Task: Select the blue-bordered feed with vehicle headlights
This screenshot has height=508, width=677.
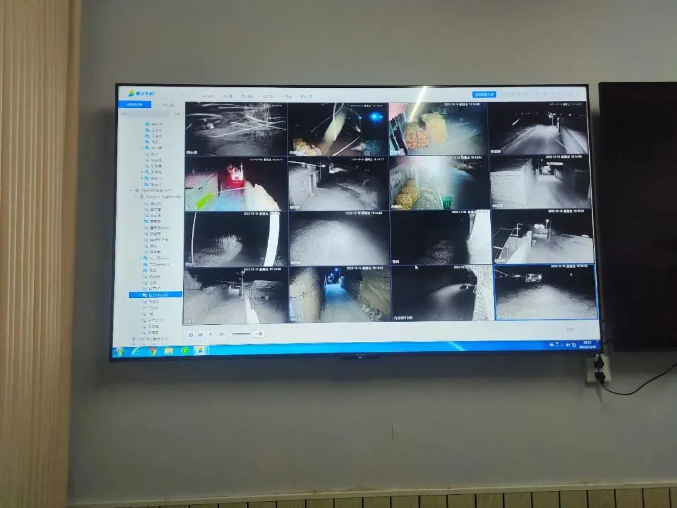Action: point(546,292)
